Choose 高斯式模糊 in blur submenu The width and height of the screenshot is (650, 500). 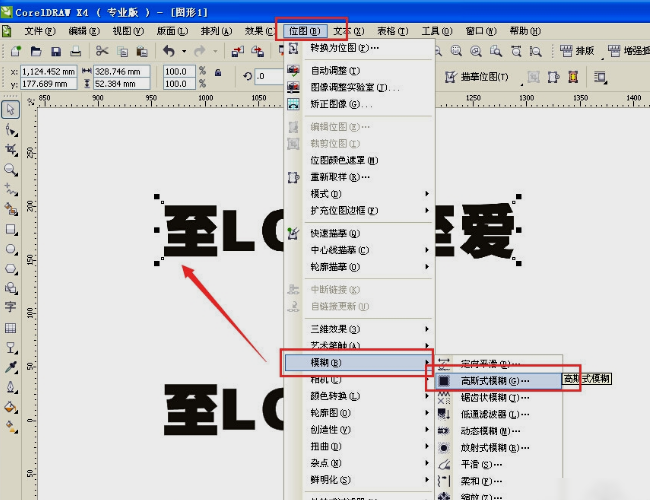click(x=499, y=381)
